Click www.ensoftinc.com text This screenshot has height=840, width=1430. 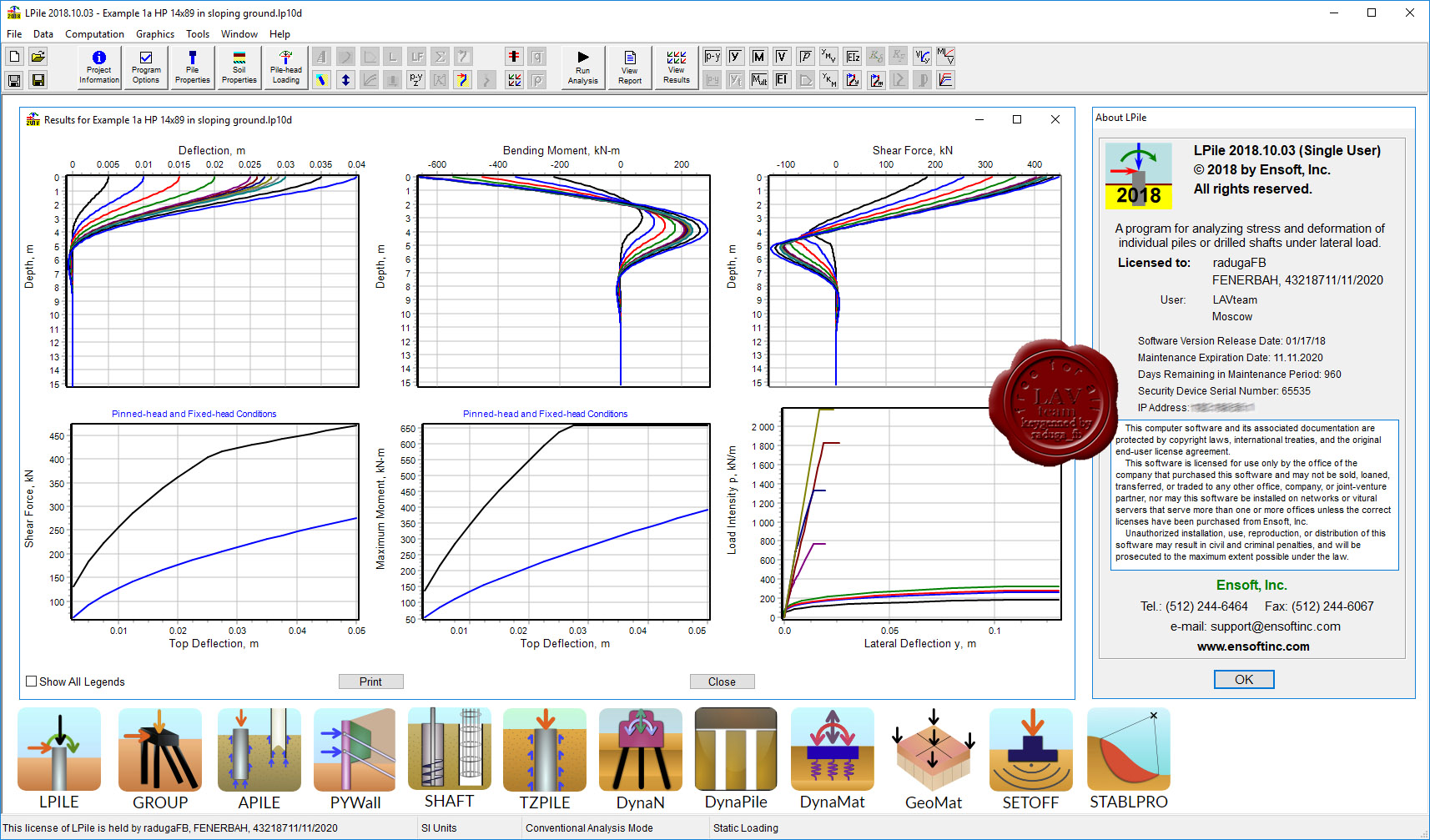(1253, 646)
